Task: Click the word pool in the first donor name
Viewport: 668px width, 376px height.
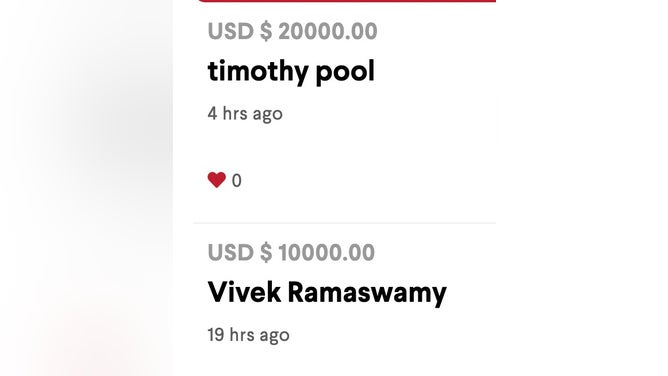Action: (345, 72)
